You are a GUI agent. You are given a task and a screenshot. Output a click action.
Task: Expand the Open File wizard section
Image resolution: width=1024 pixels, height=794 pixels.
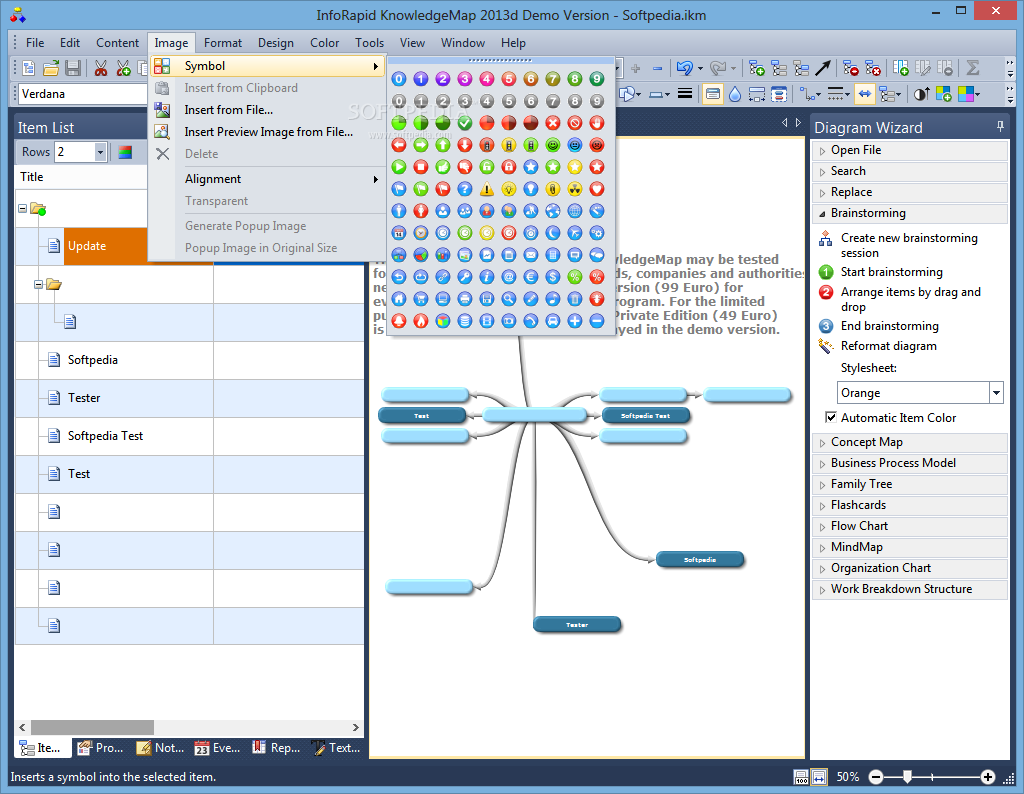(x=910, y=150)
